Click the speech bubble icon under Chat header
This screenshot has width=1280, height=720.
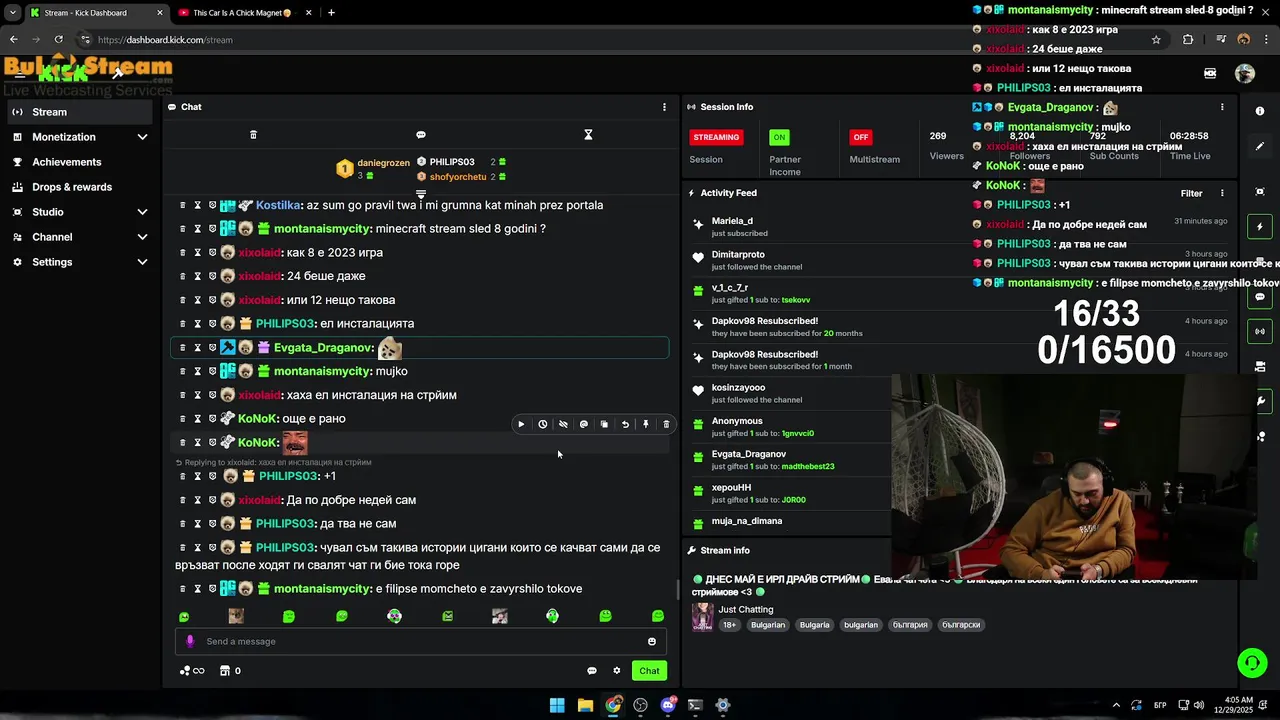point(421,135)
